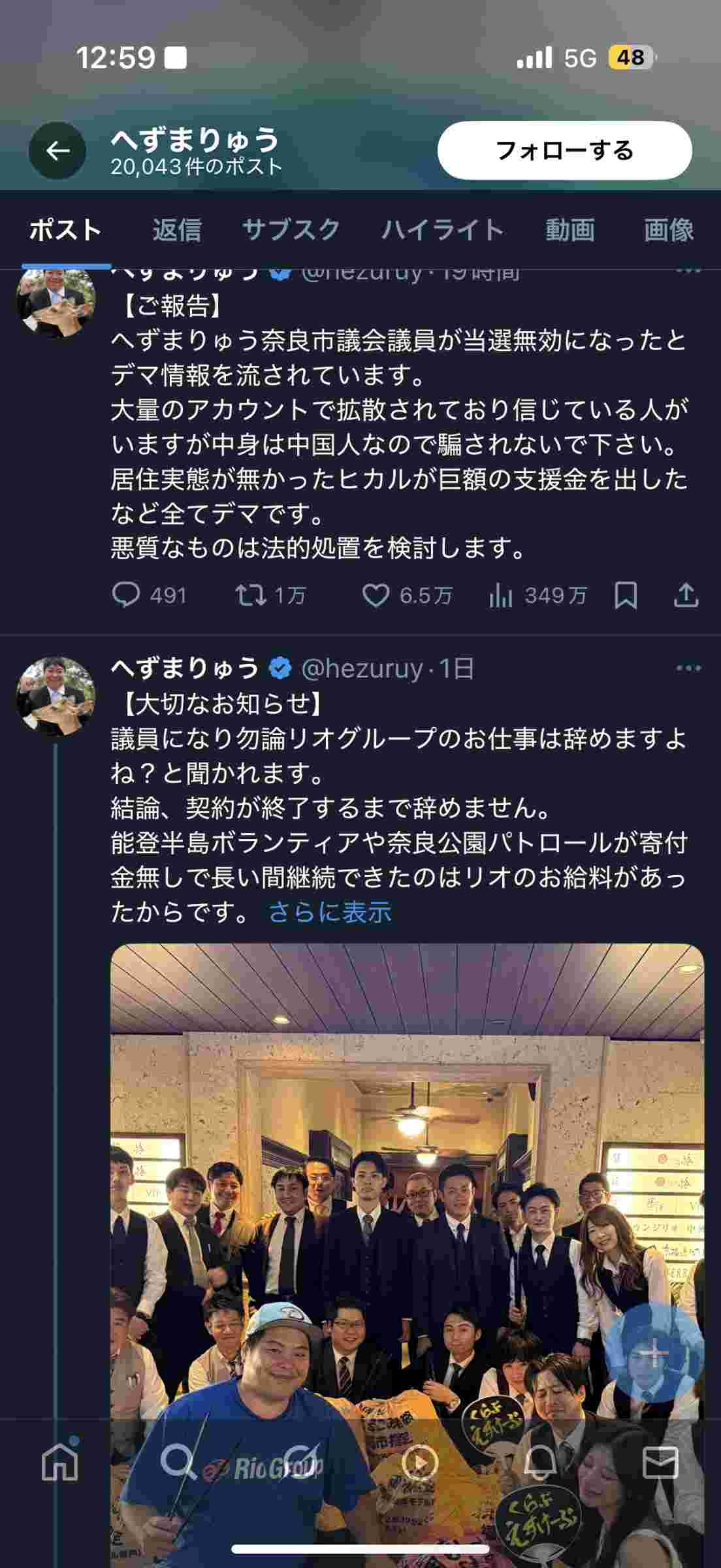Open the 動画 tab
The image size is (721, 1568).
pos(569,230)
